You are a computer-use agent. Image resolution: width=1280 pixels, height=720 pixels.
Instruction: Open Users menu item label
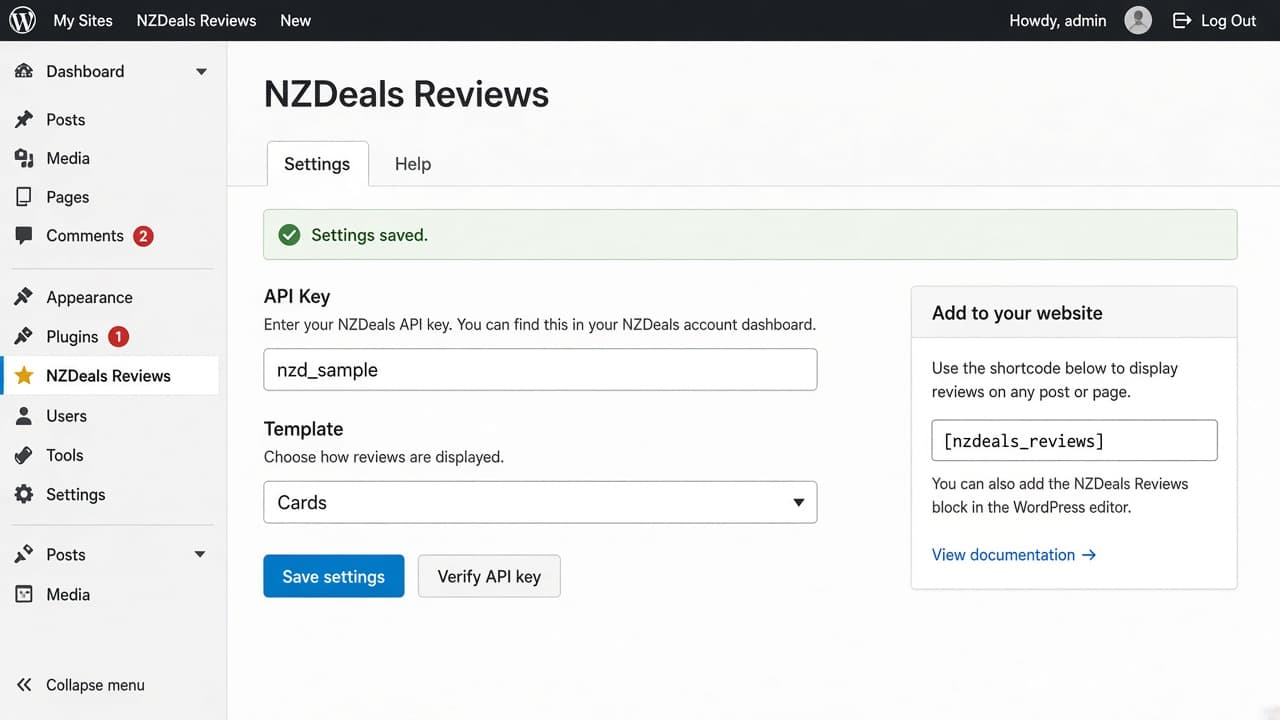pos(66,416)
